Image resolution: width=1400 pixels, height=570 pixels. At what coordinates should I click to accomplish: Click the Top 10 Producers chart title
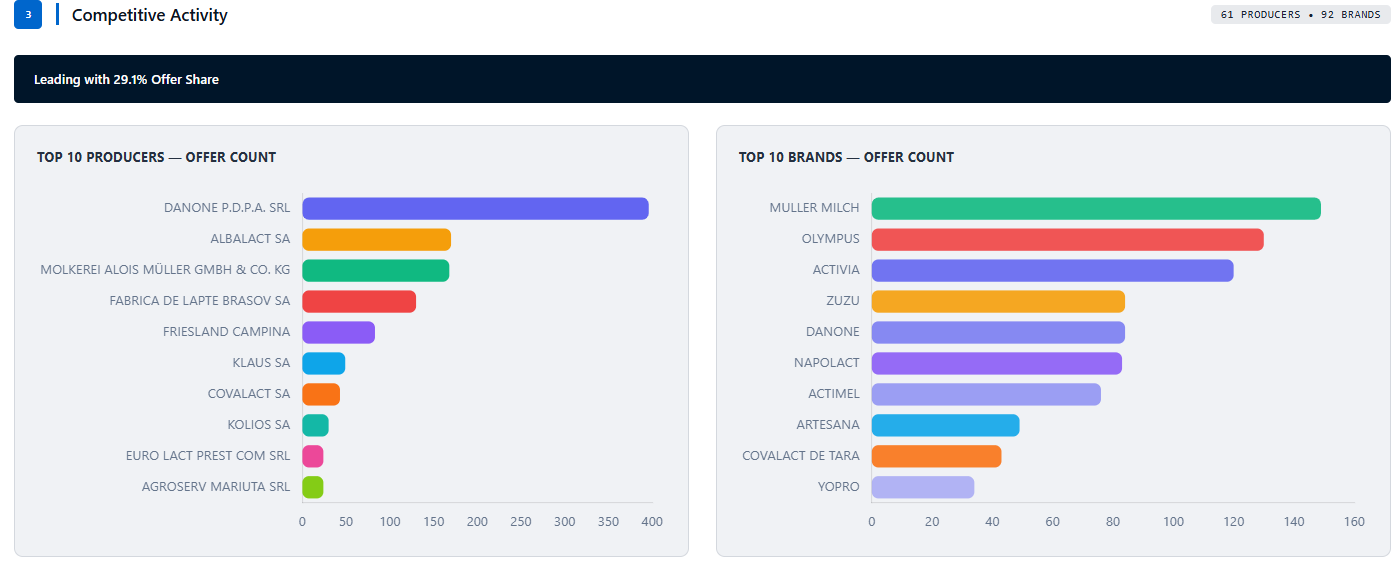click(x=157, y=157)
